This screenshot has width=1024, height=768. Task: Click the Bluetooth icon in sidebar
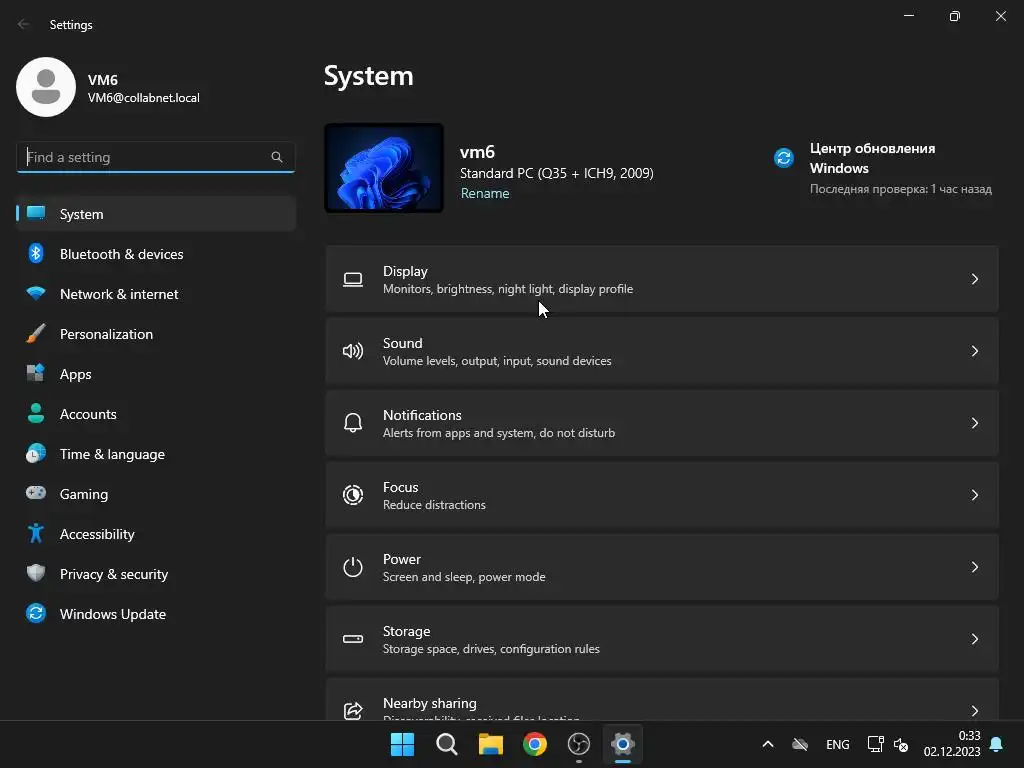[x=36, y=253]
